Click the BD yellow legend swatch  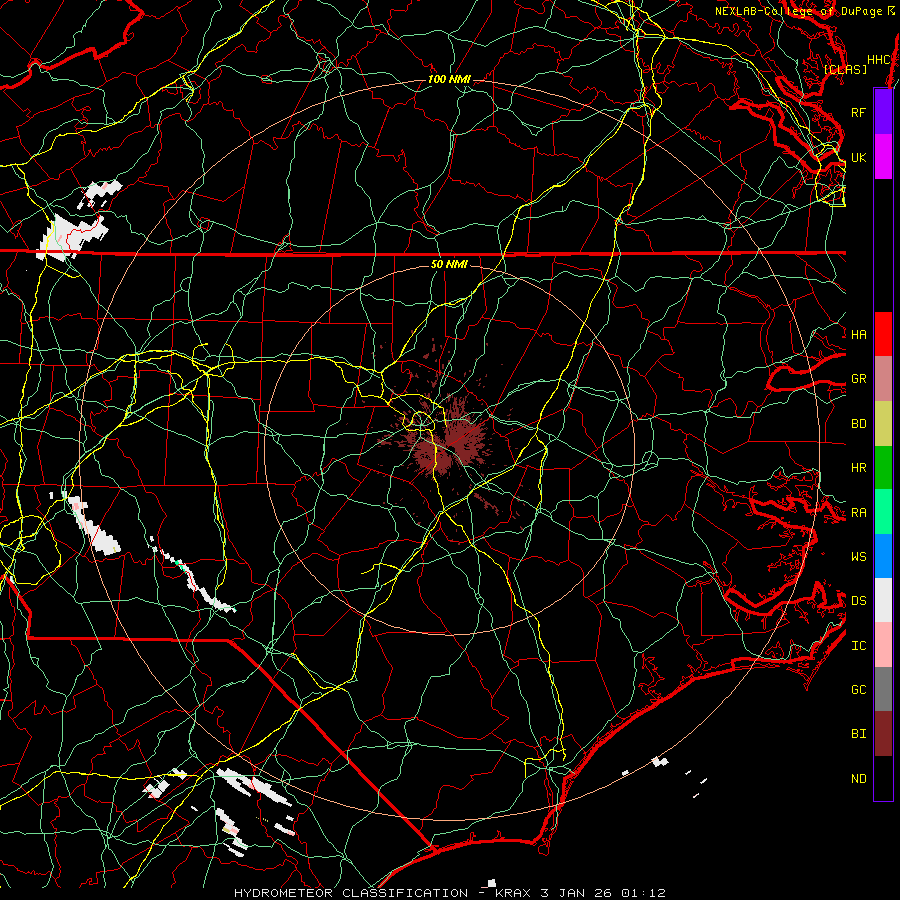tap(883, 424)
